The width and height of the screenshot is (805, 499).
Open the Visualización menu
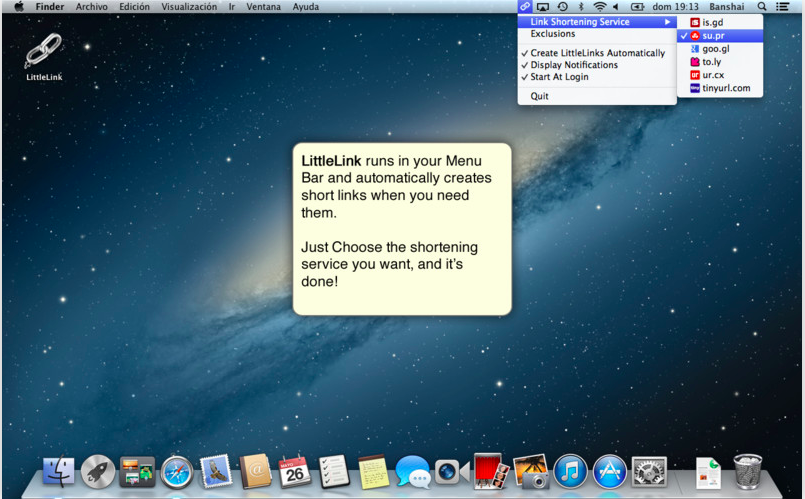(x=189, y=7)
